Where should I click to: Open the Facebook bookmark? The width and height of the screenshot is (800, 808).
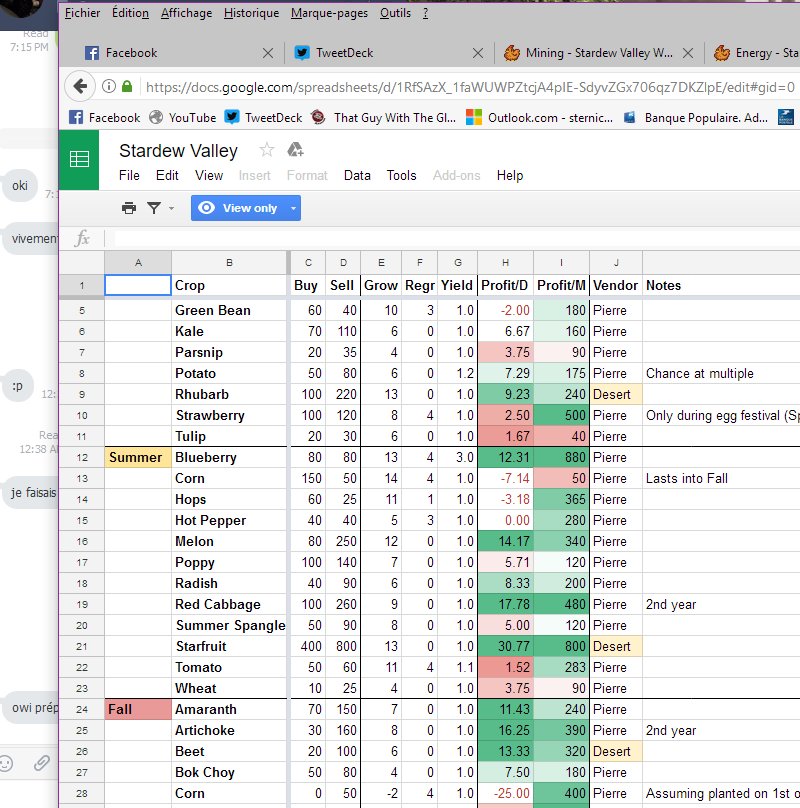[105, 117]
